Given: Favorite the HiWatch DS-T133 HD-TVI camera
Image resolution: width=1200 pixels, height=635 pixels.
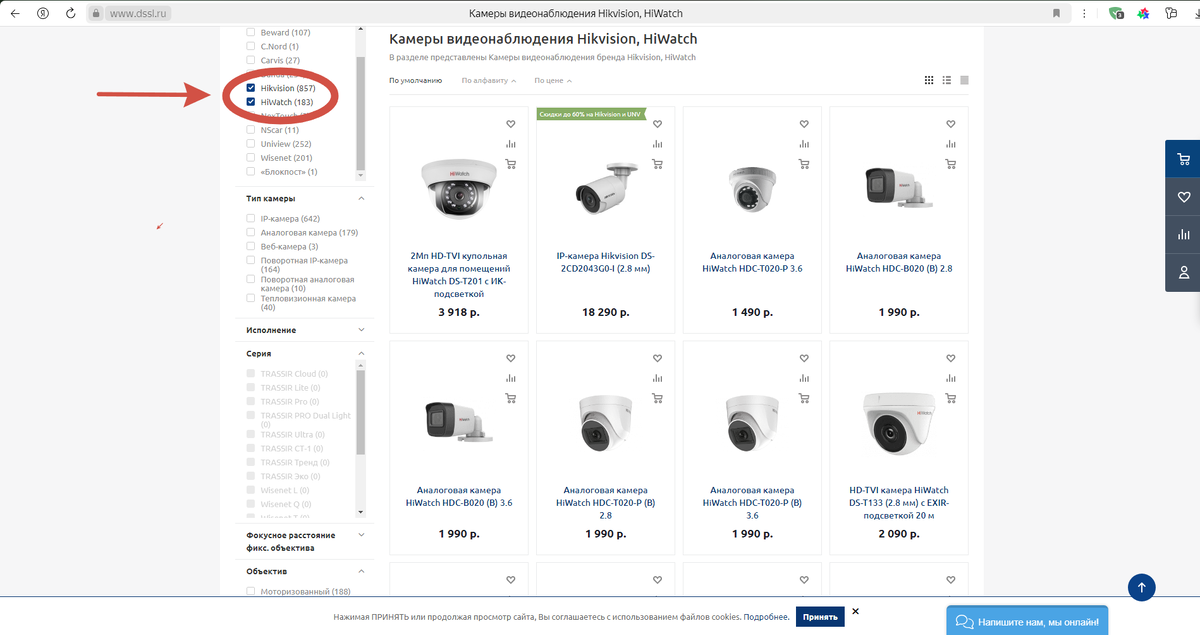Looking at the screenshot, I should [x=951, y=358].
